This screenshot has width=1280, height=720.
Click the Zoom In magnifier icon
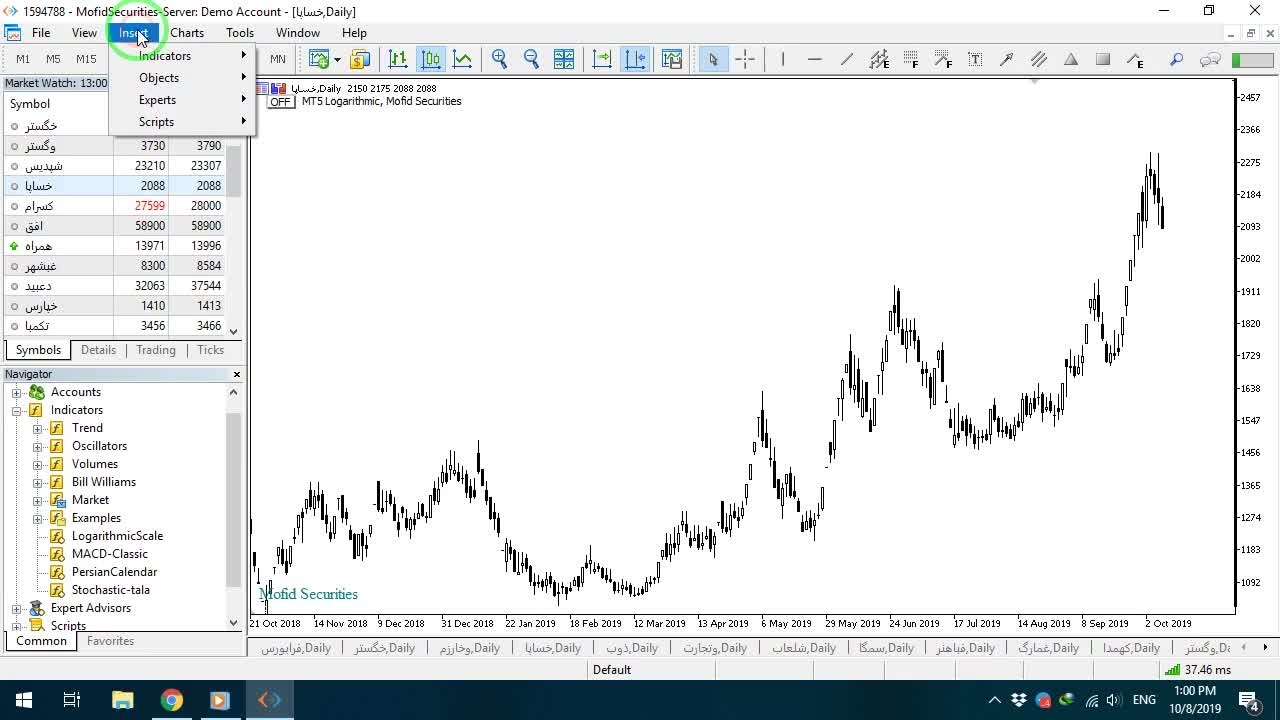coord(499,59)
